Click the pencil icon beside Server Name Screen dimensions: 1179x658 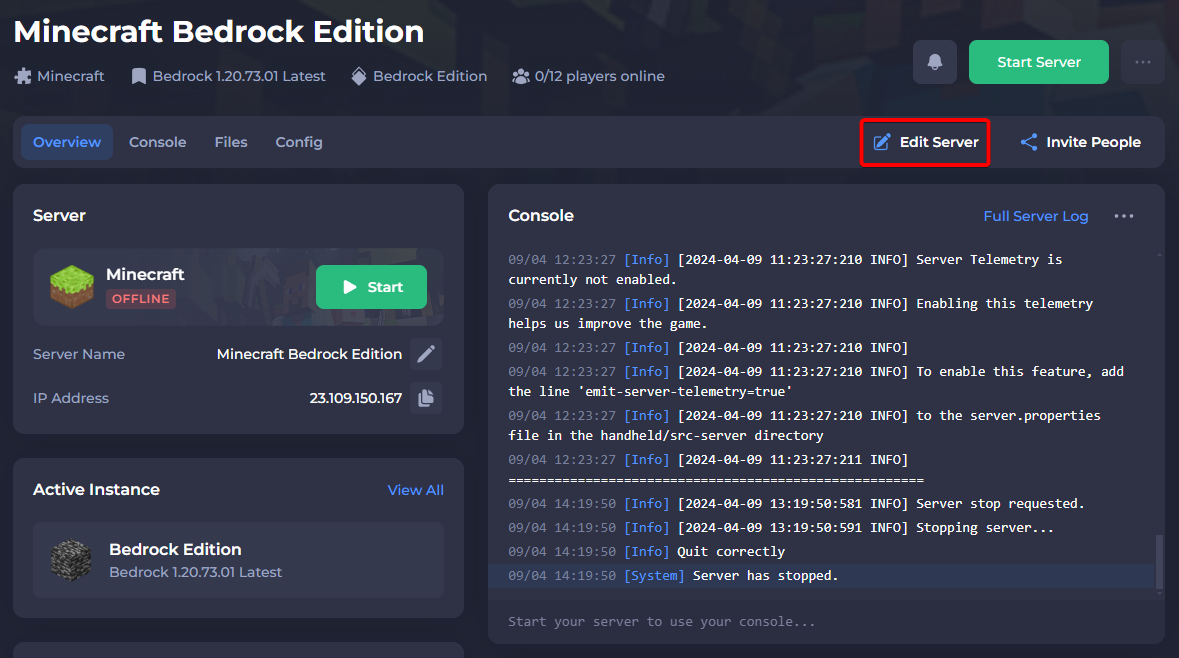click(x=426, y=354)
